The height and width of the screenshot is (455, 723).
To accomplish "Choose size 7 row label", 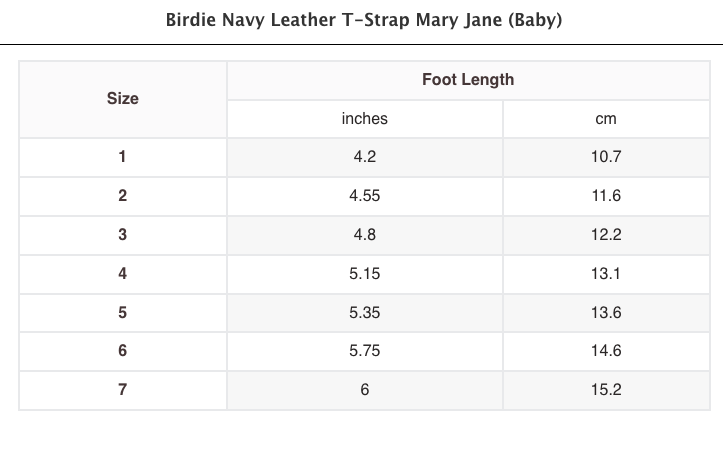I will pyautogui.click(x=122, y=390).
